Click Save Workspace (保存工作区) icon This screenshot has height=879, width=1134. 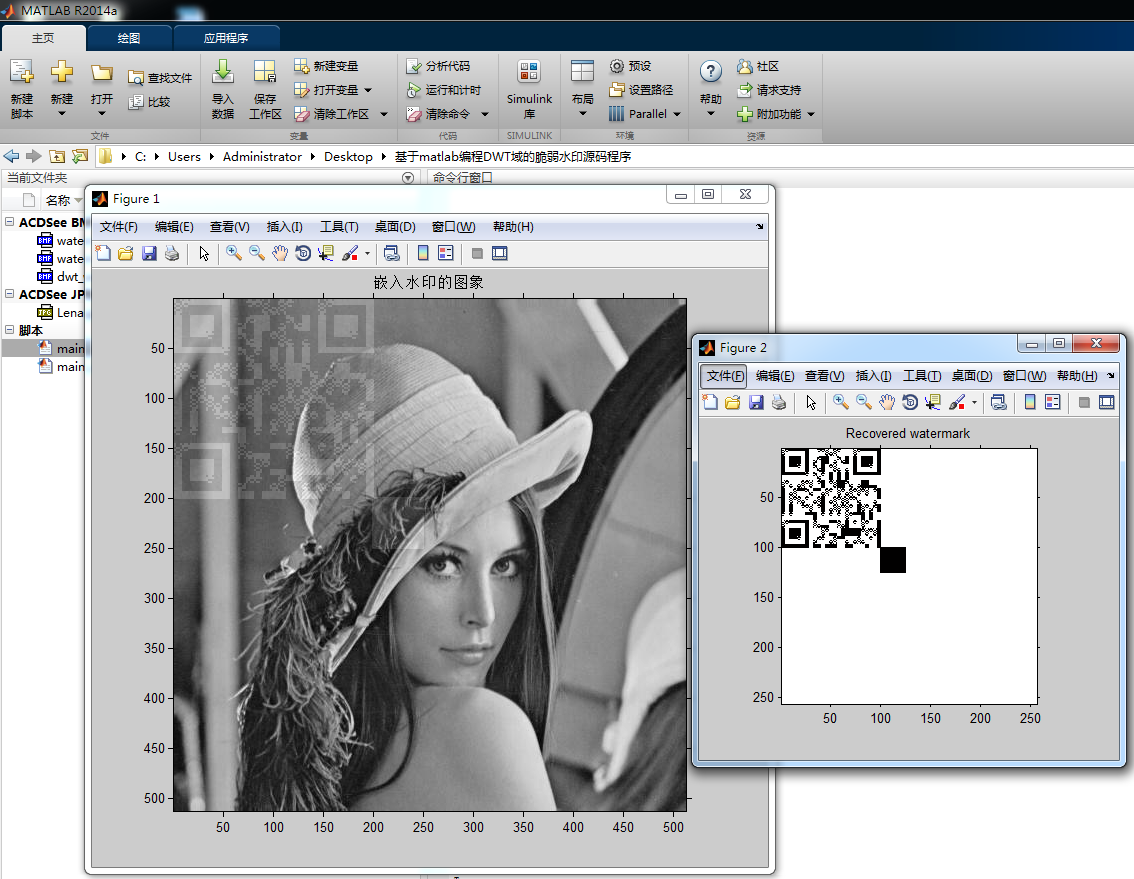click(x=265, y=72)
